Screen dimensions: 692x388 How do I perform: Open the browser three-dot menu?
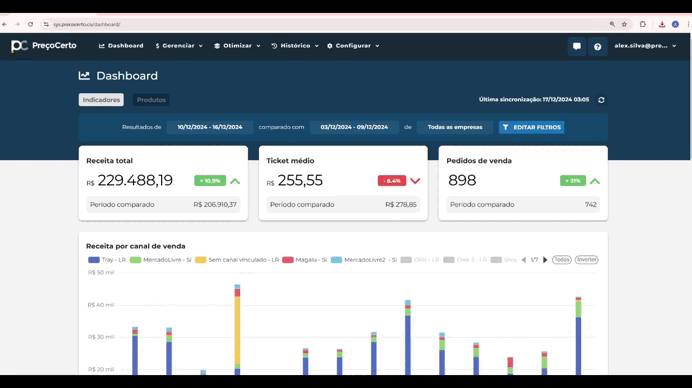pos(688,24)
